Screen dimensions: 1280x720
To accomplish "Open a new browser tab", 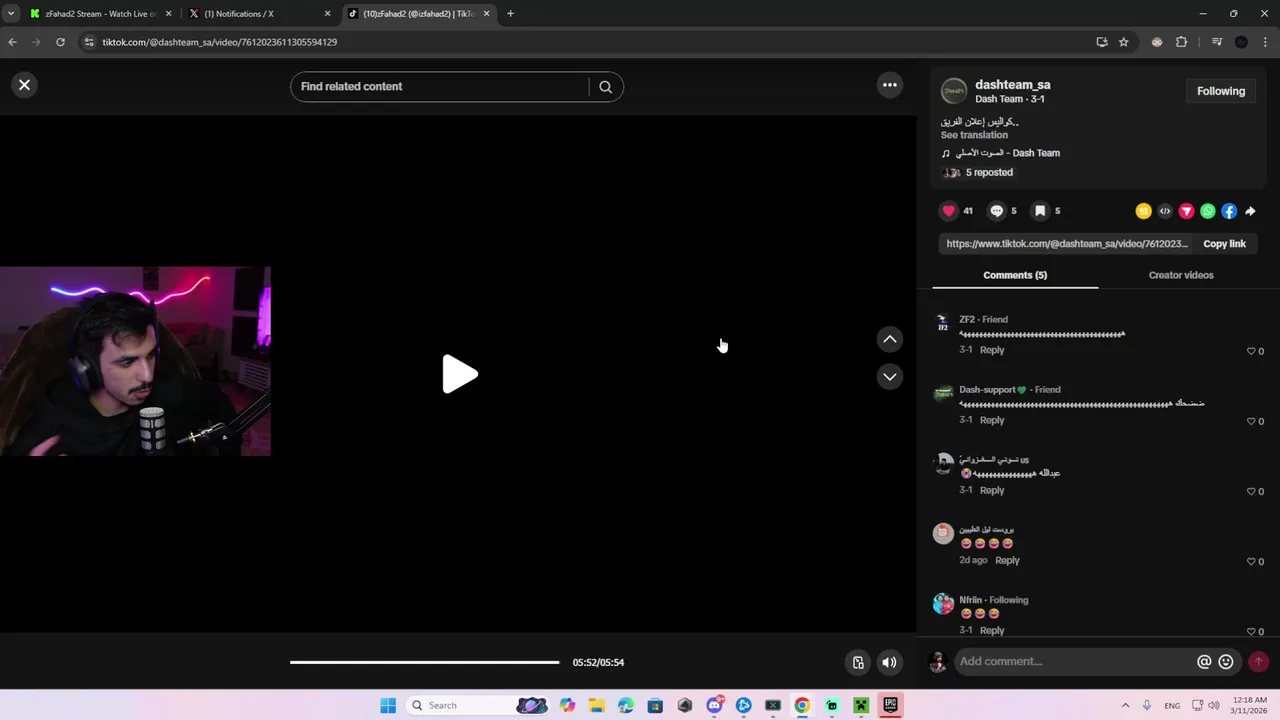I will 510,14.
